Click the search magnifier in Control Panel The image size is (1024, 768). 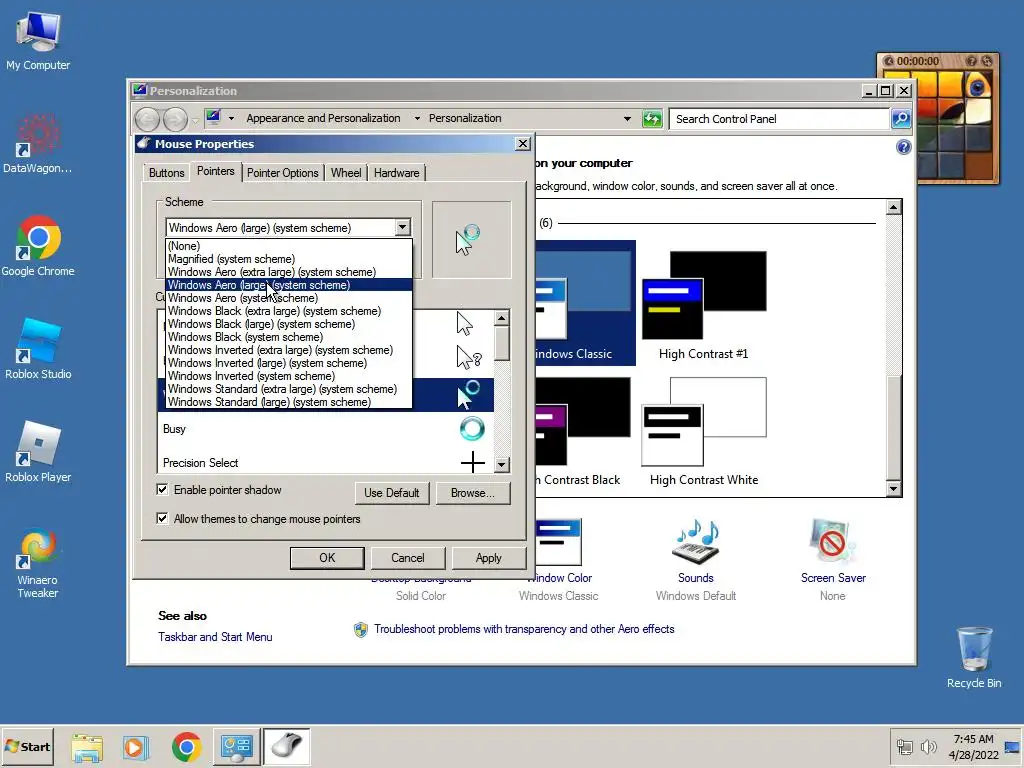(x=901, y=119)
